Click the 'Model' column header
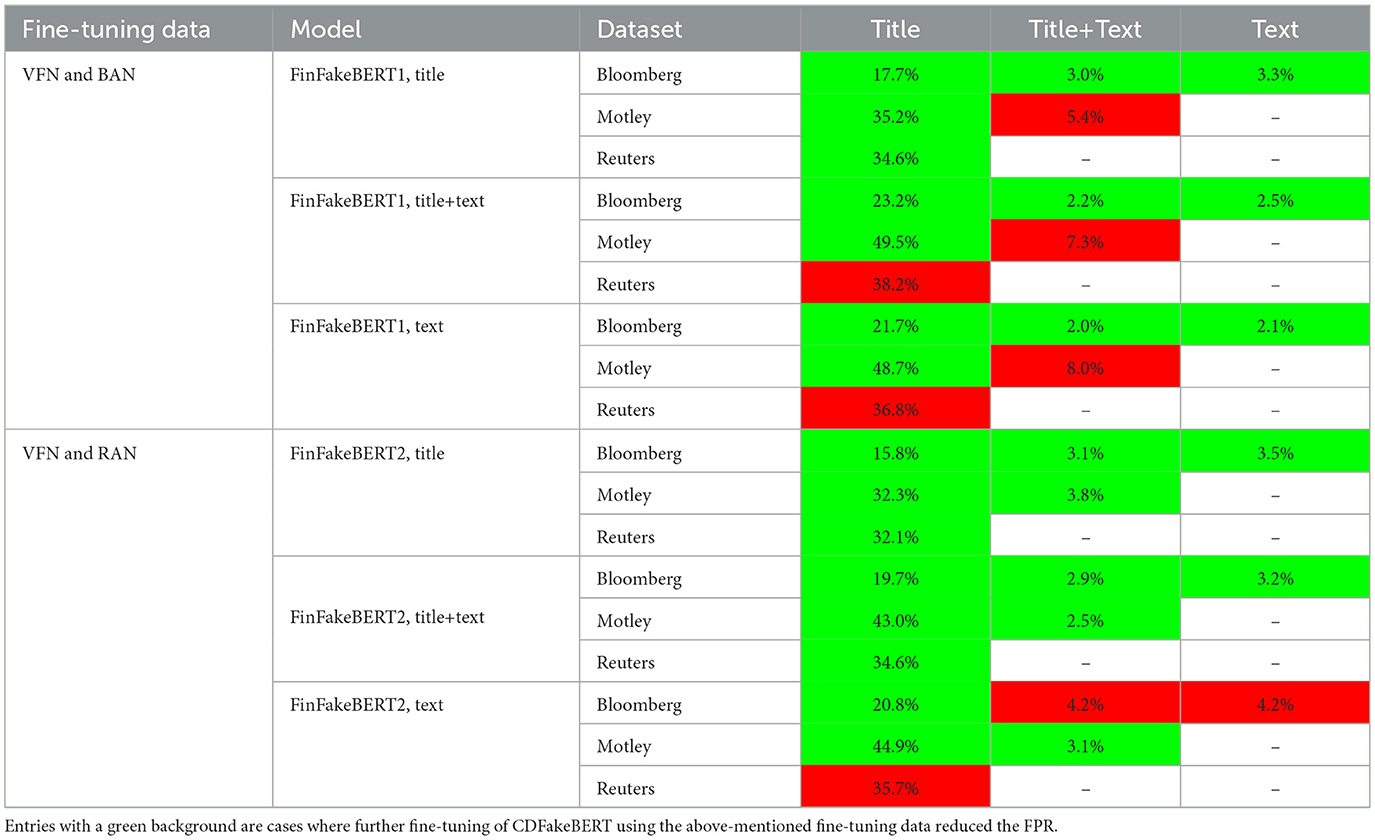This screenshot has width=1375, height=840. coord(325,29)
